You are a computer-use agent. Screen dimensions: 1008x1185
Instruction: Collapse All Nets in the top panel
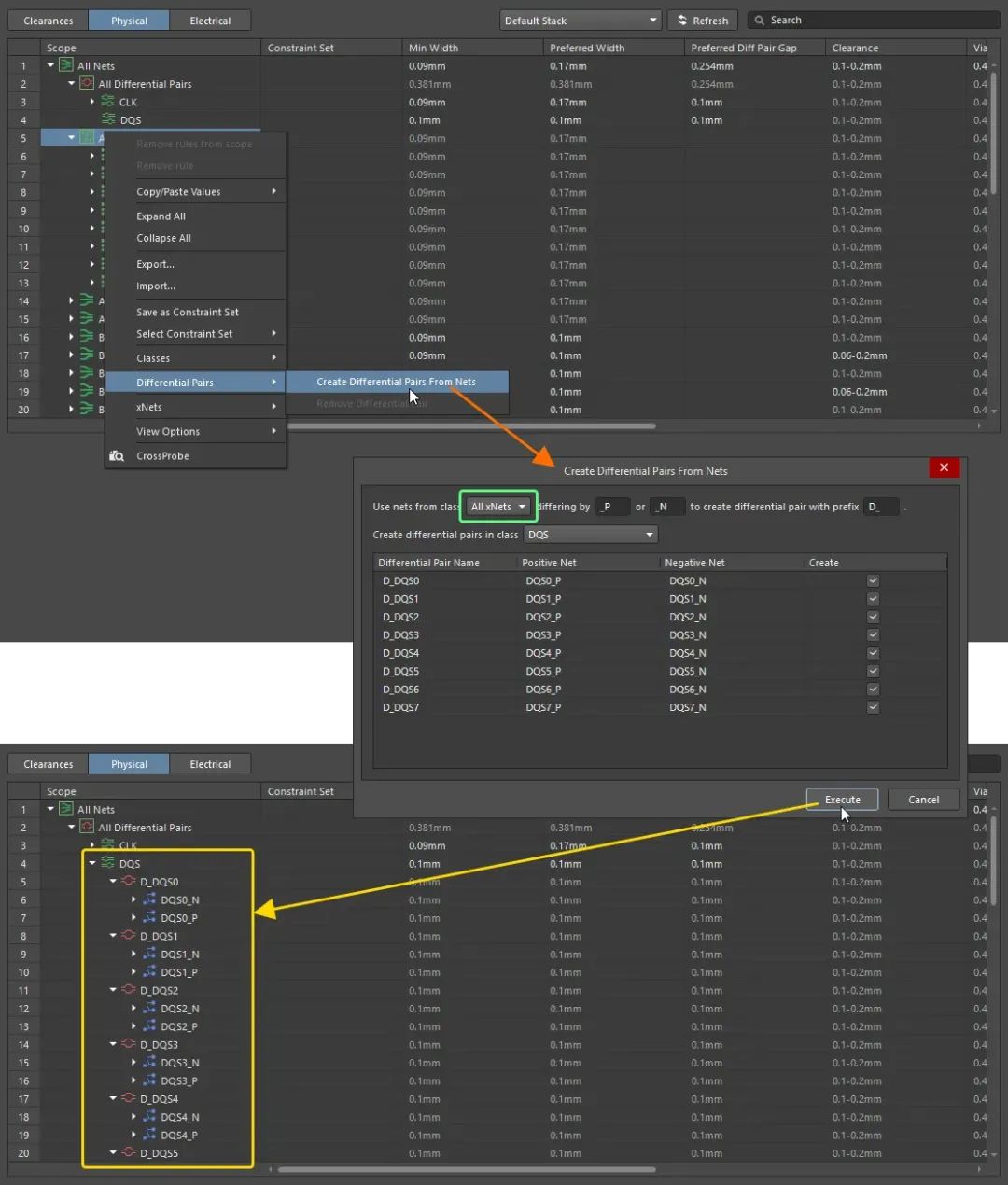50,65
